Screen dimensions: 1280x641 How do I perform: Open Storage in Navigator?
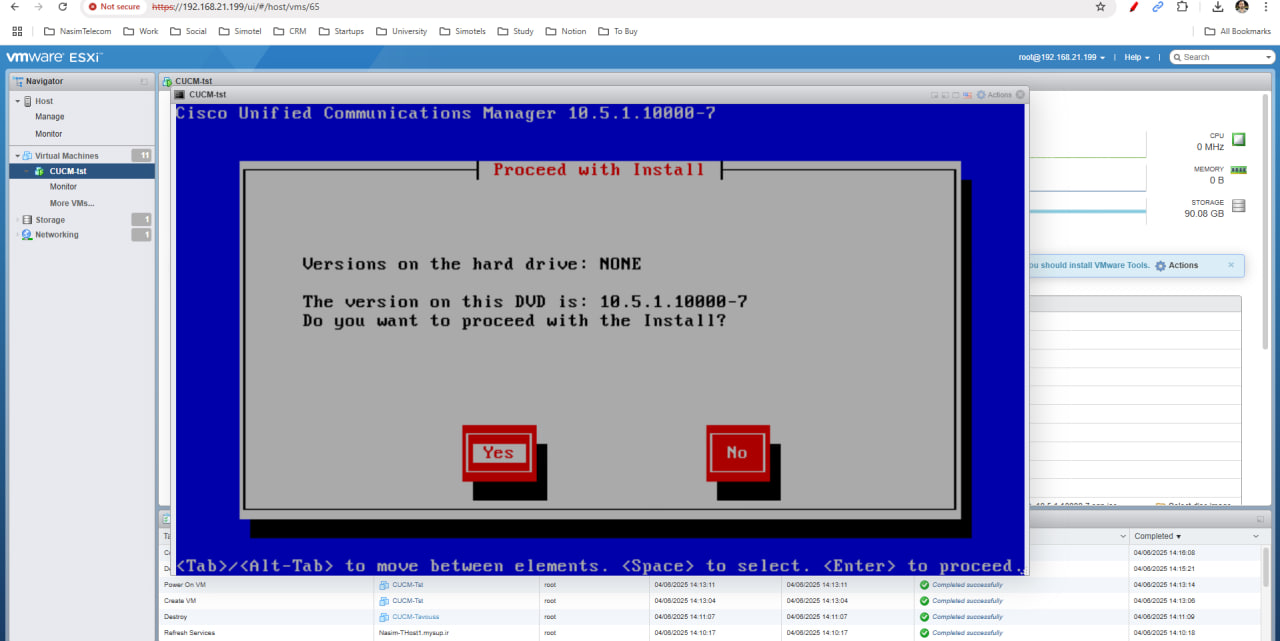50,220
